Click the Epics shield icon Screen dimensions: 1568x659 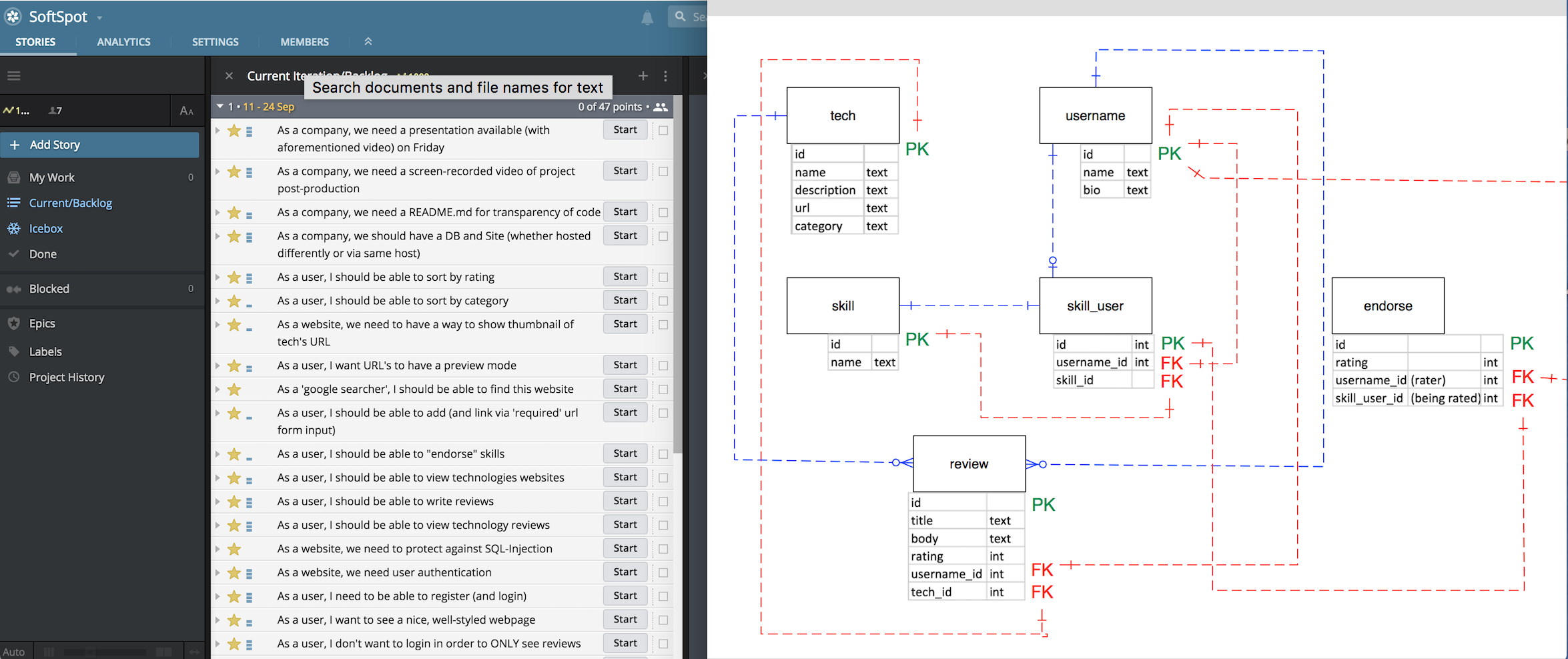(x=14, y=323)
